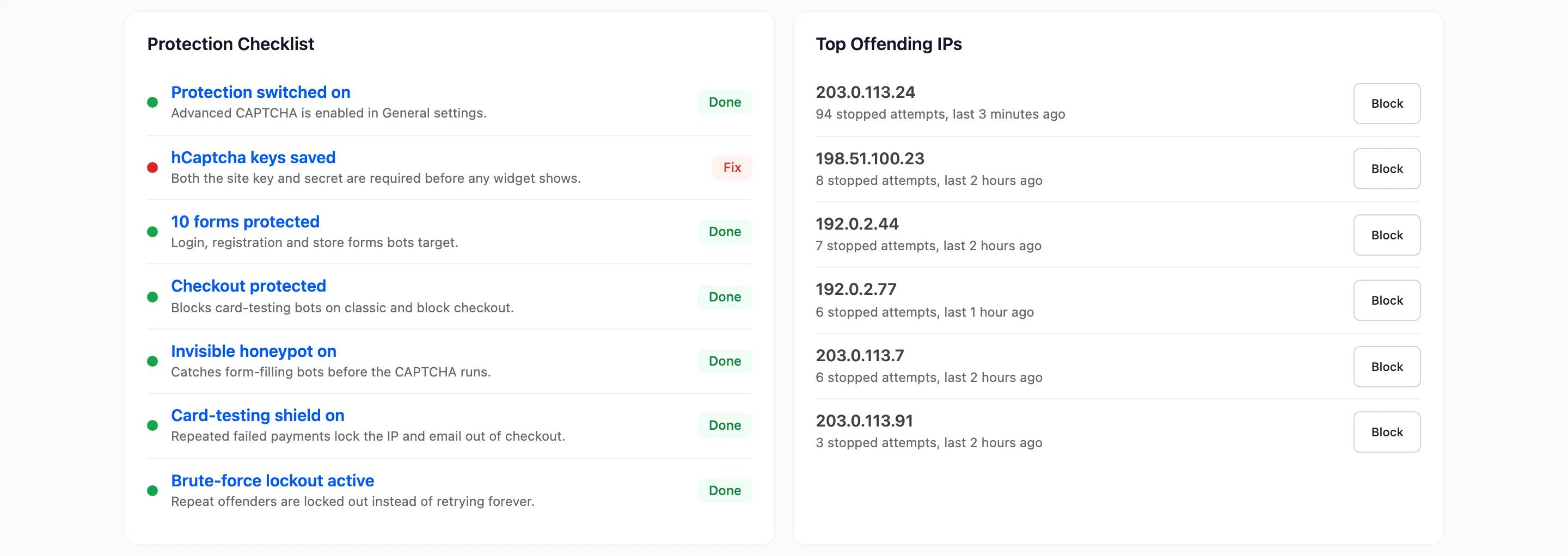Block IP address 203.0.113.7

coord(1387,367)
